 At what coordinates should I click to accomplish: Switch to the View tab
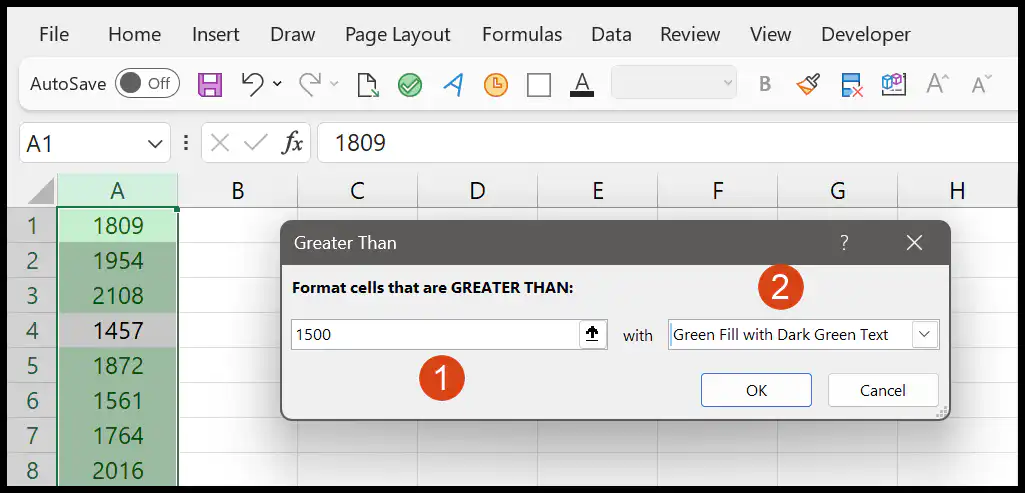771,34
